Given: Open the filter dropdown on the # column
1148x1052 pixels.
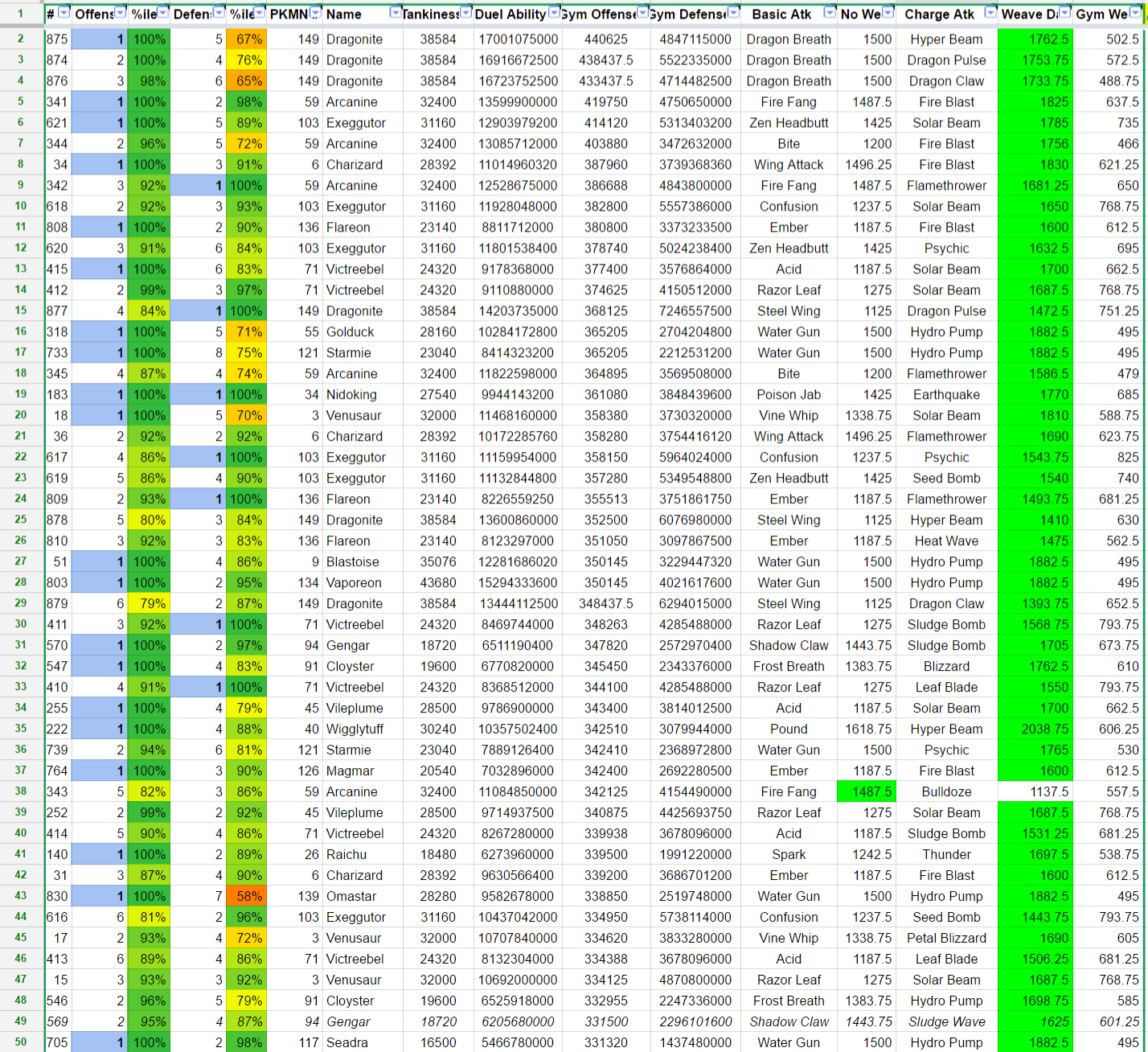Looking at the screenshot, I should pyautogui.click(x=64, y=13).
